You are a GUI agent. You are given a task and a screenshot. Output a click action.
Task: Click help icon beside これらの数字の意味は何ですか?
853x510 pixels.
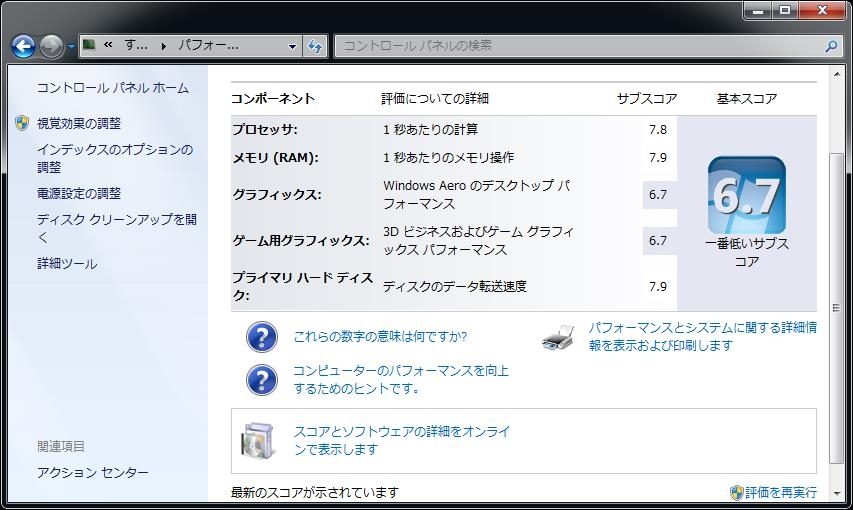pos(262,337)
